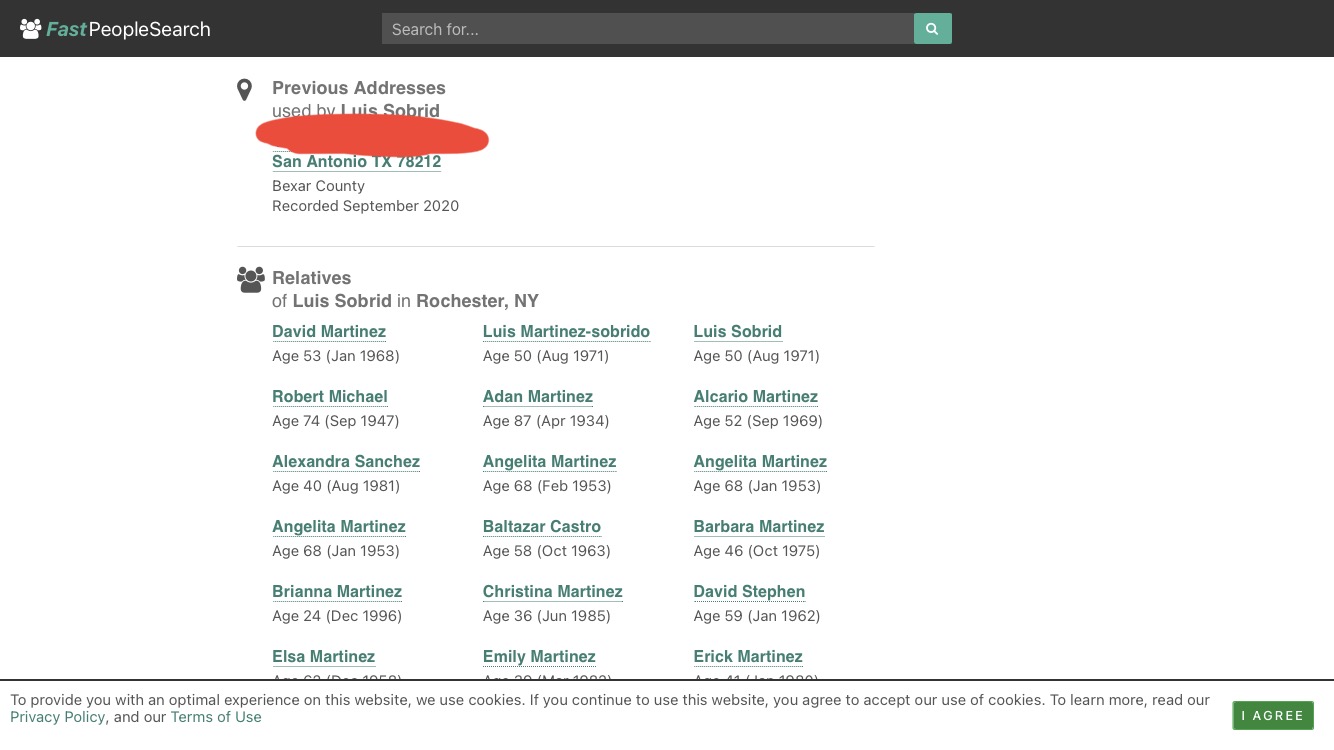Open the Terms of Use link
Screen dimensions: 1334x750
[216, 716]
